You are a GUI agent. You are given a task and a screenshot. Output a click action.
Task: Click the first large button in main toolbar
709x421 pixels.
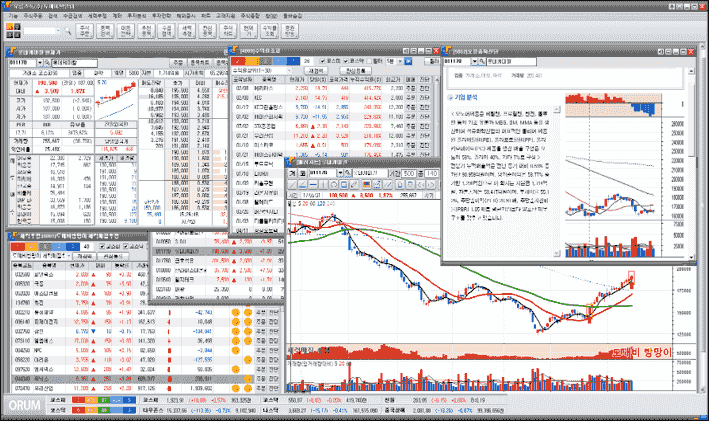[x=85, y=31]
